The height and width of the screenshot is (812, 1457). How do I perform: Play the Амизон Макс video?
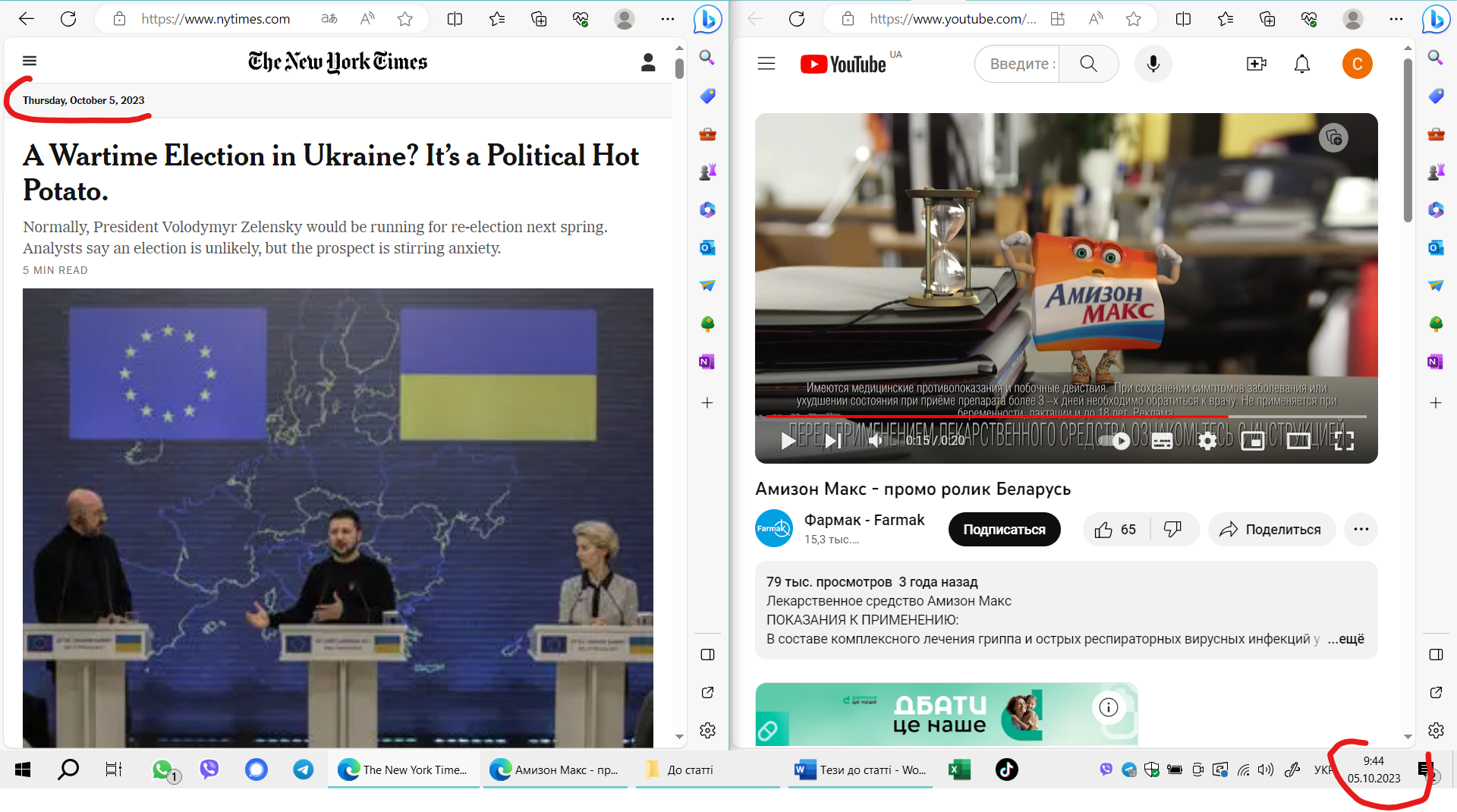tap(788, 440)
